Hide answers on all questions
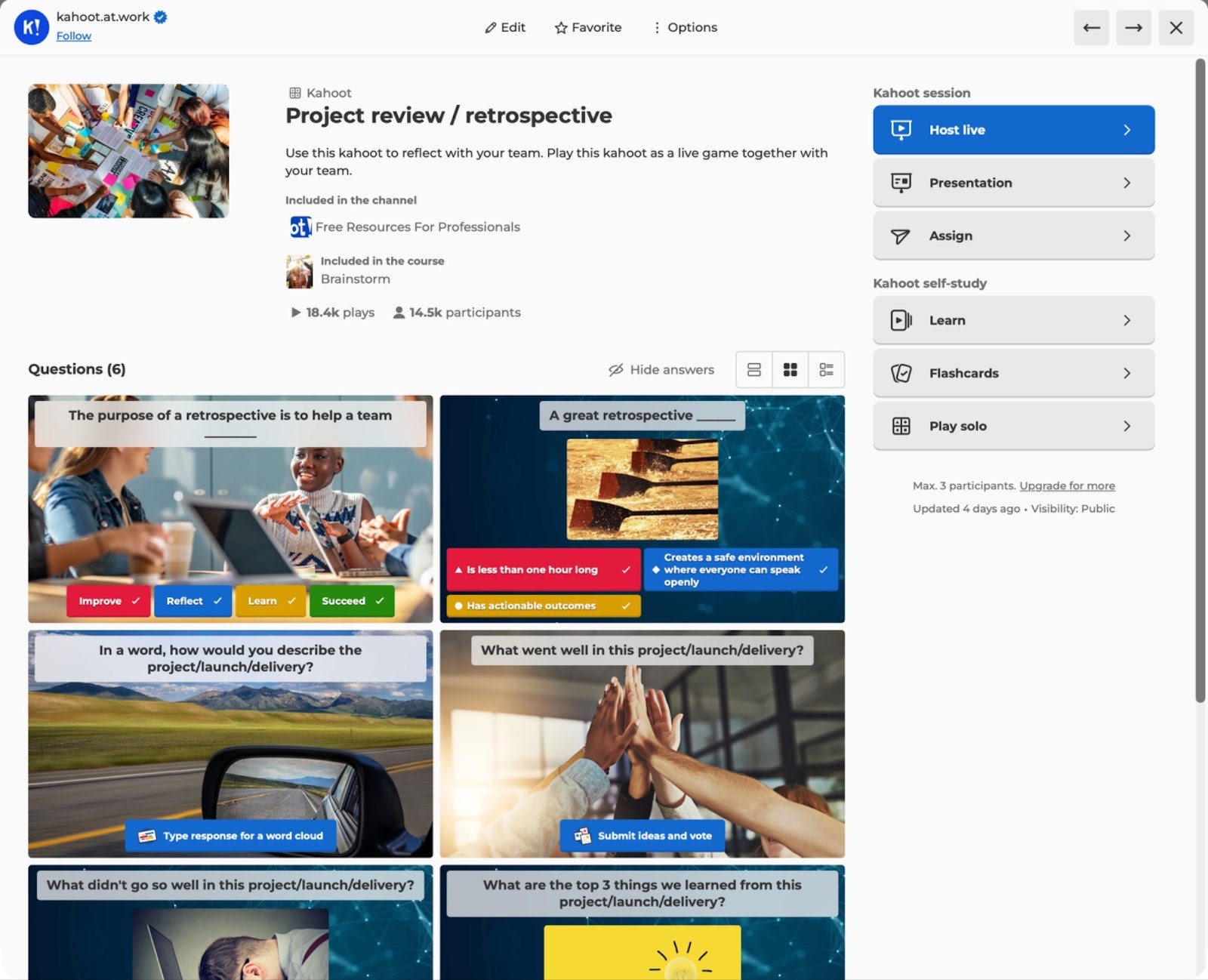The height and width of the screenshot is (980, 1208). tap(660, 369)
